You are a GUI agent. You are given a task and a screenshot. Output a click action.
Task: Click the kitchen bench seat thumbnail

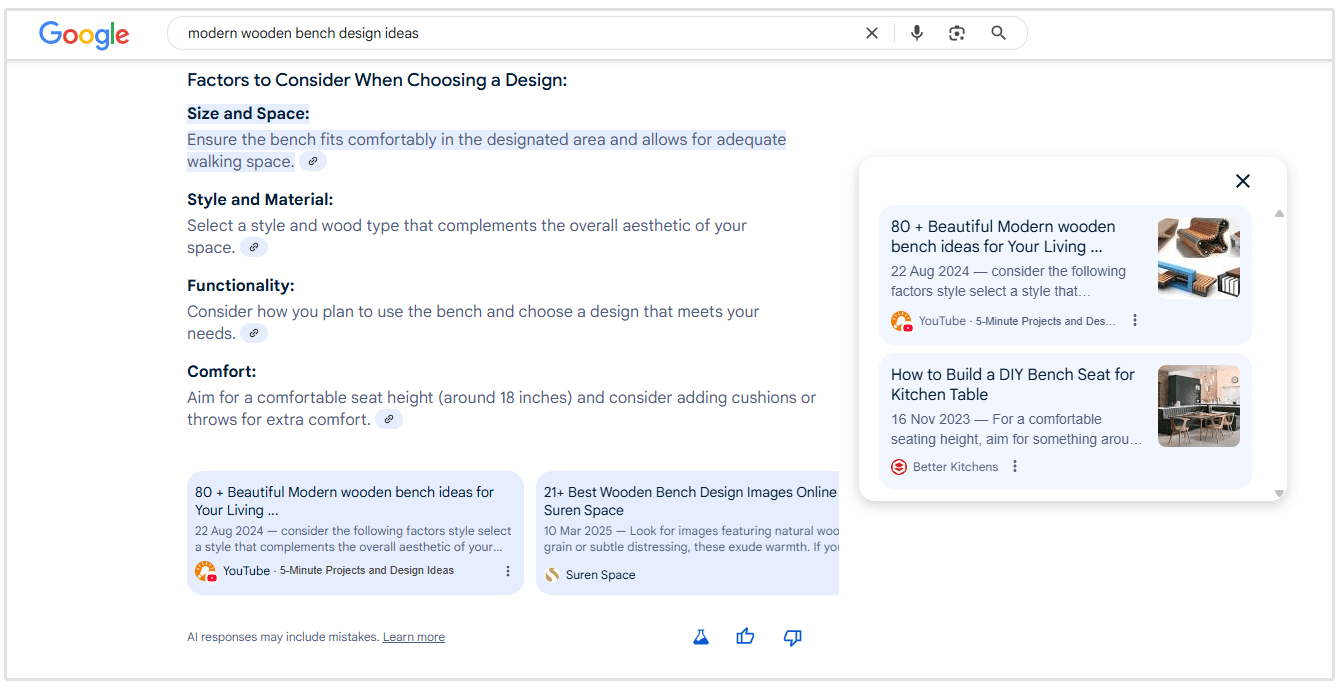pyautogui.click(x=1198, y=406)
